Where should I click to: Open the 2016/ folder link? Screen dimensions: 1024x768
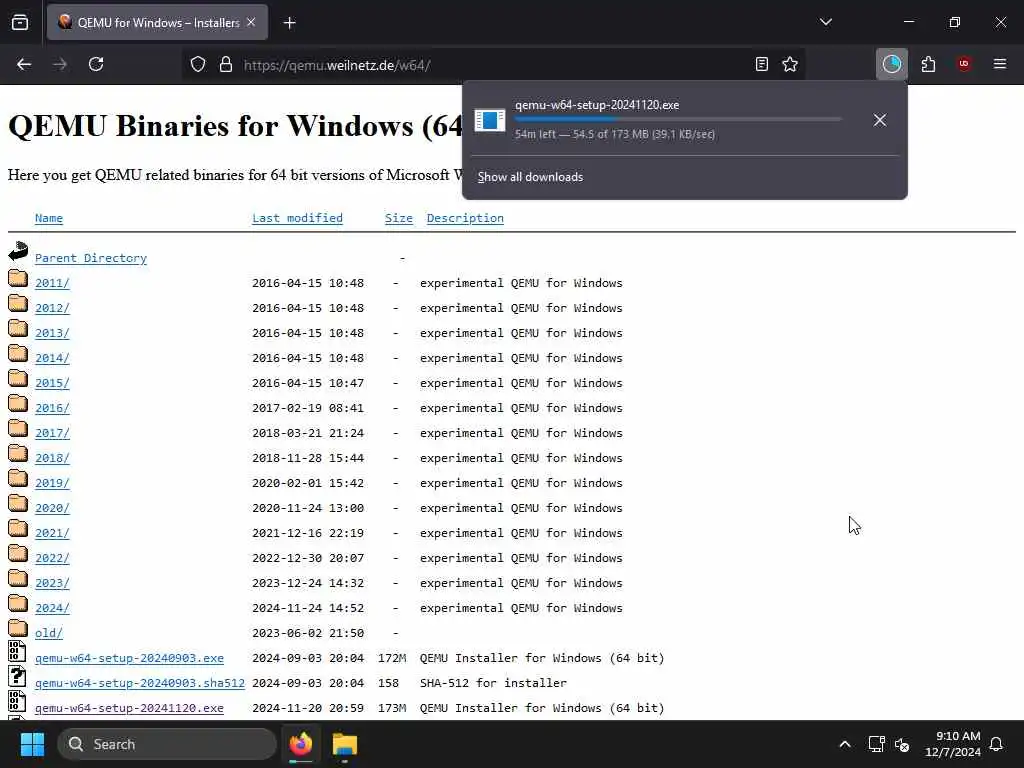[x=52, y=408]
